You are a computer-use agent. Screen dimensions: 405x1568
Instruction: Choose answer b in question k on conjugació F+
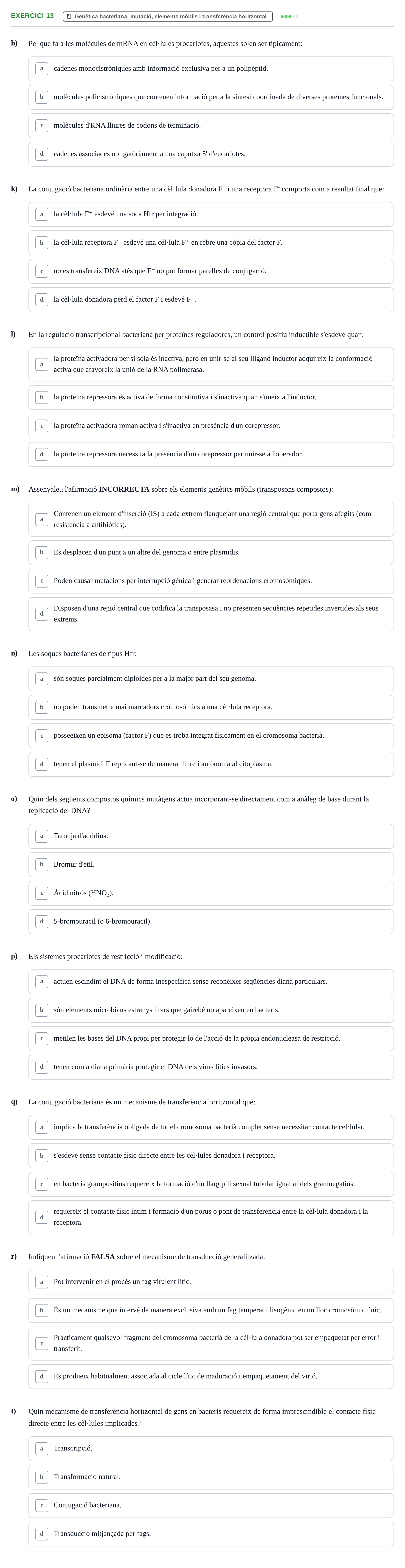coord(211,243)
